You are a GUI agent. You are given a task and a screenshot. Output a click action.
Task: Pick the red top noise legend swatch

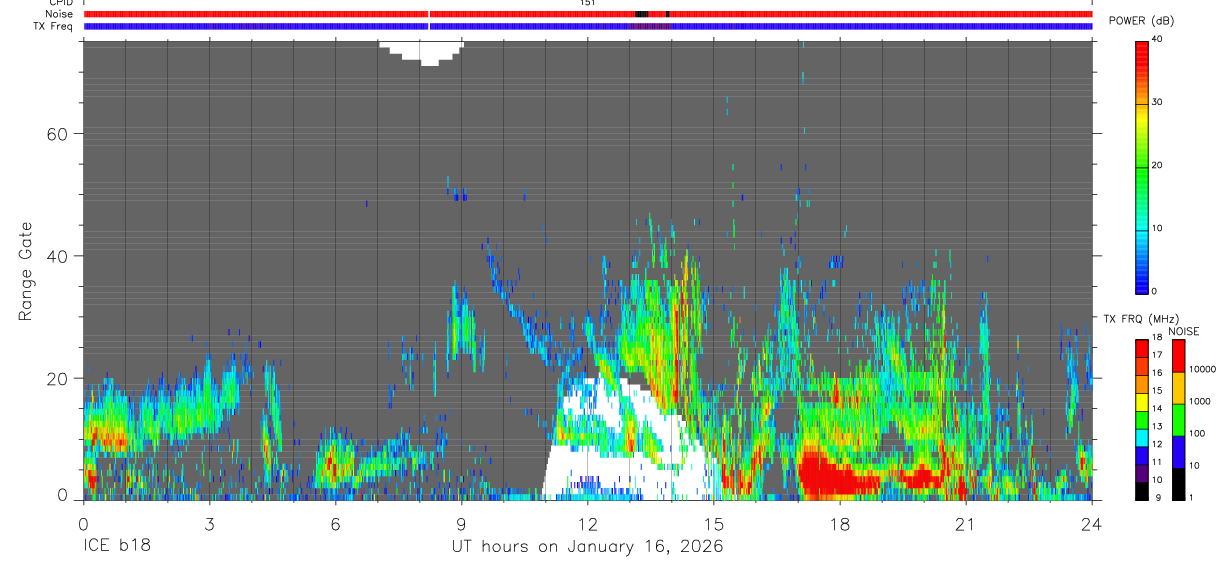pos(1179,356)
